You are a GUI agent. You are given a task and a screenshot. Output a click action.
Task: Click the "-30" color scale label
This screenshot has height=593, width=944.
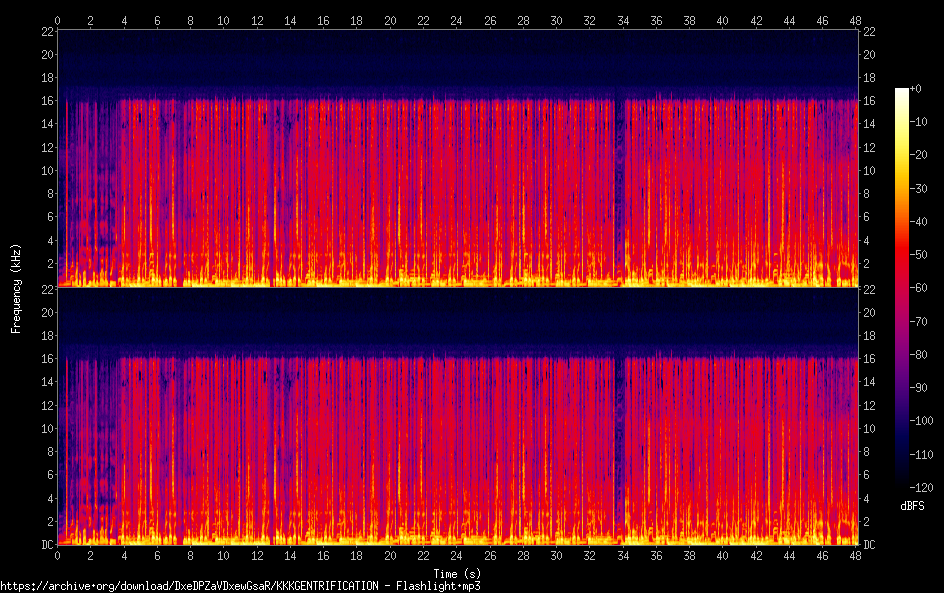pyautogui.click(x=919, y=188)
